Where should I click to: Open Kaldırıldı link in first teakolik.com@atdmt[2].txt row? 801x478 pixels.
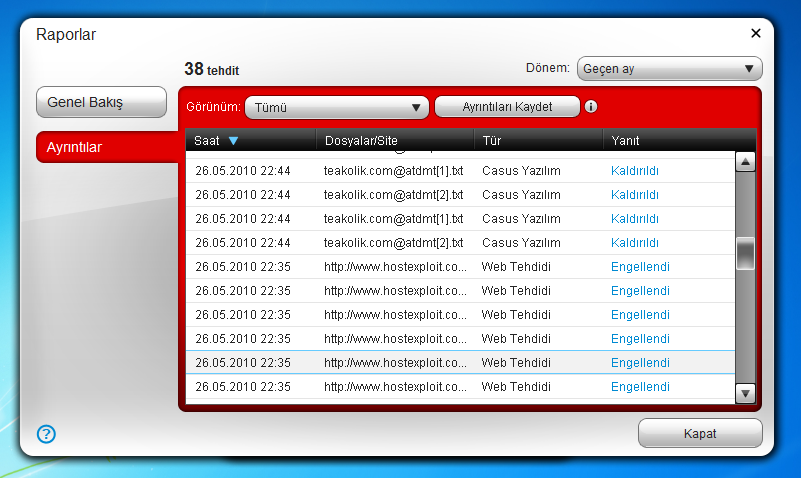pyautogui.click(x=634, y=195)
